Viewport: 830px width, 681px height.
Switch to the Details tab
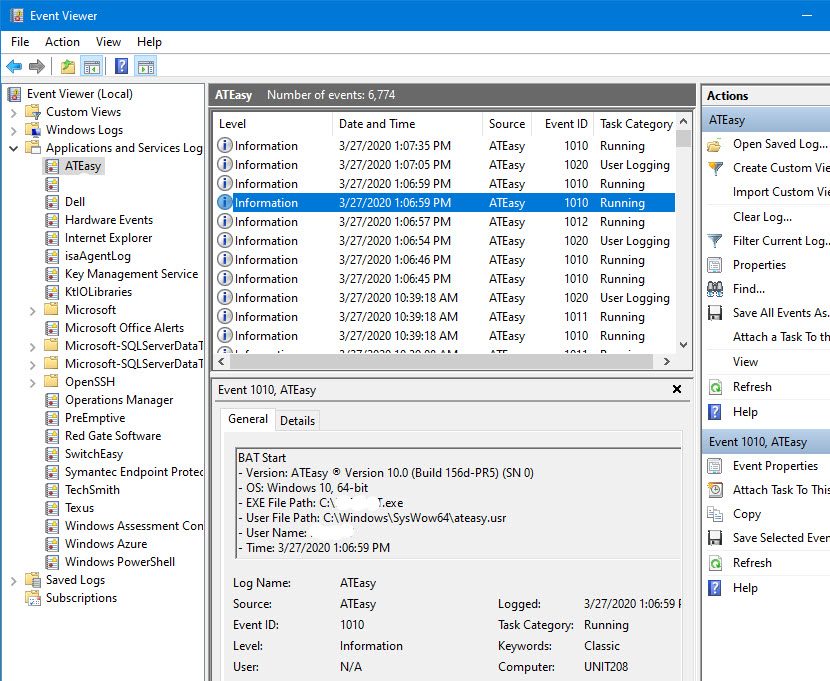pos(297,421)
